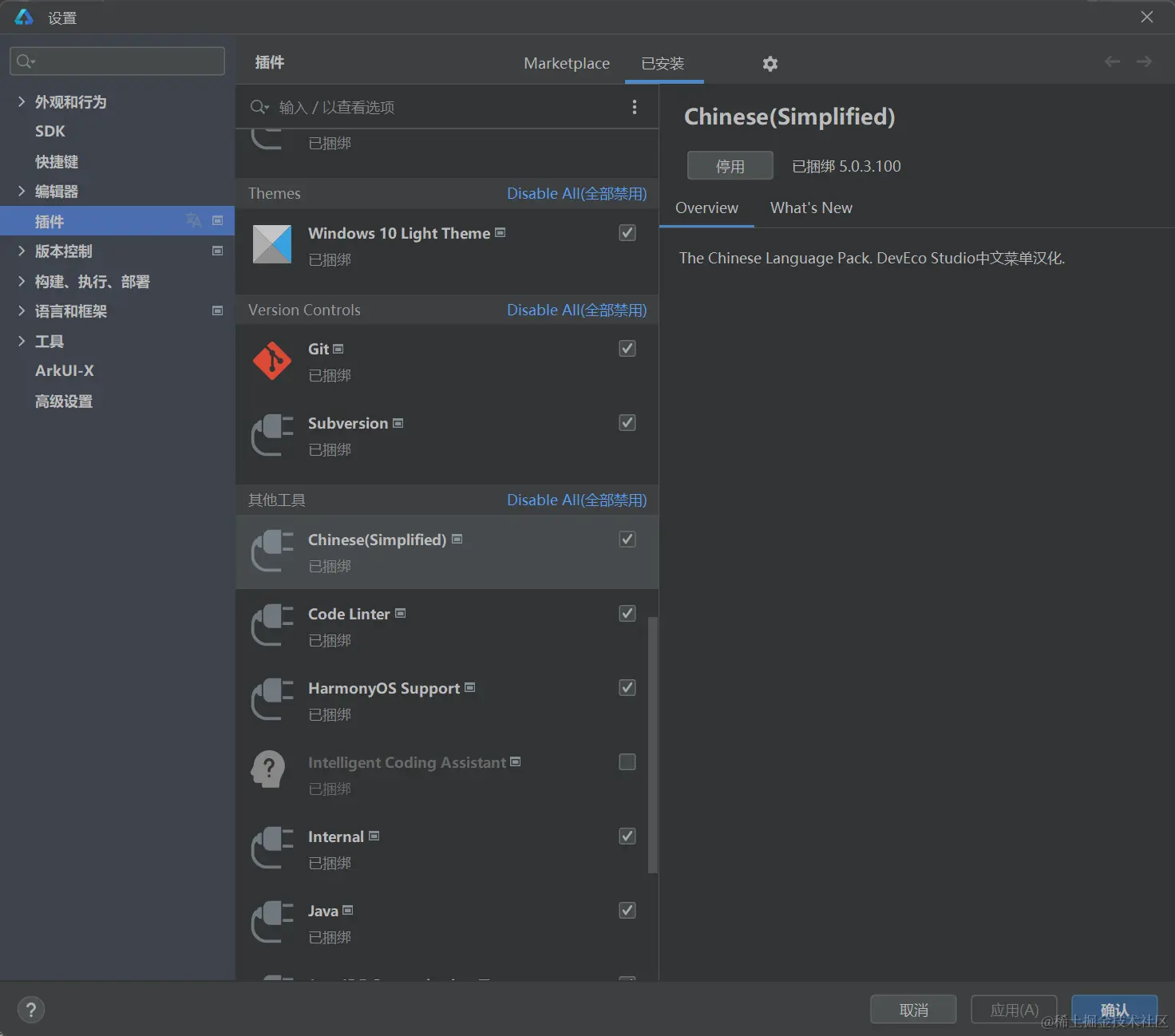1175x1036 pixels.
Task: Click Disable All for Version Controls
Action: click(x=576, y=310)
